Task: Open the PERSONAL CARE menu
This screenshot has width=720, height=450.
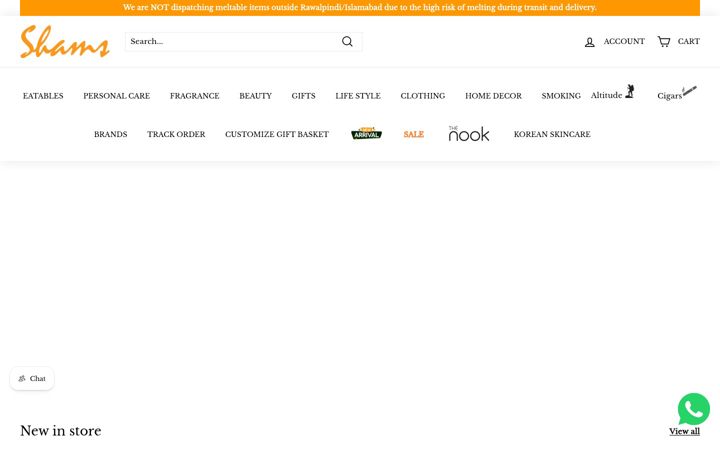Action: coord(117,96)
